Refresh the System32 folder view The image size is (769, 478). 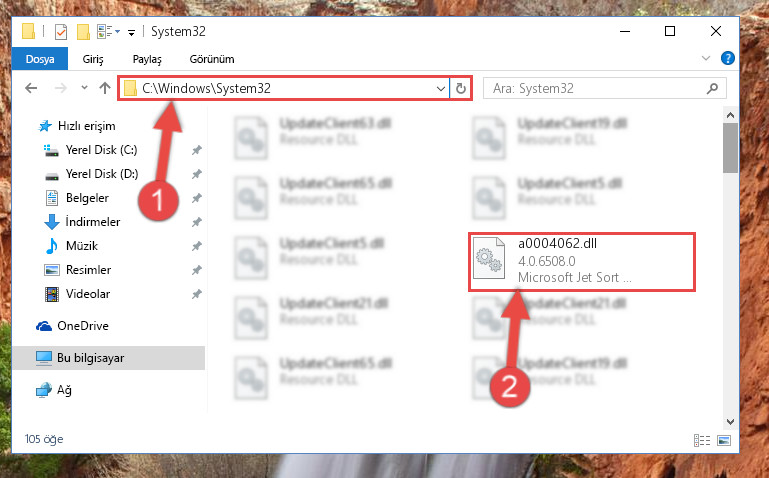(x=461, y=88)
